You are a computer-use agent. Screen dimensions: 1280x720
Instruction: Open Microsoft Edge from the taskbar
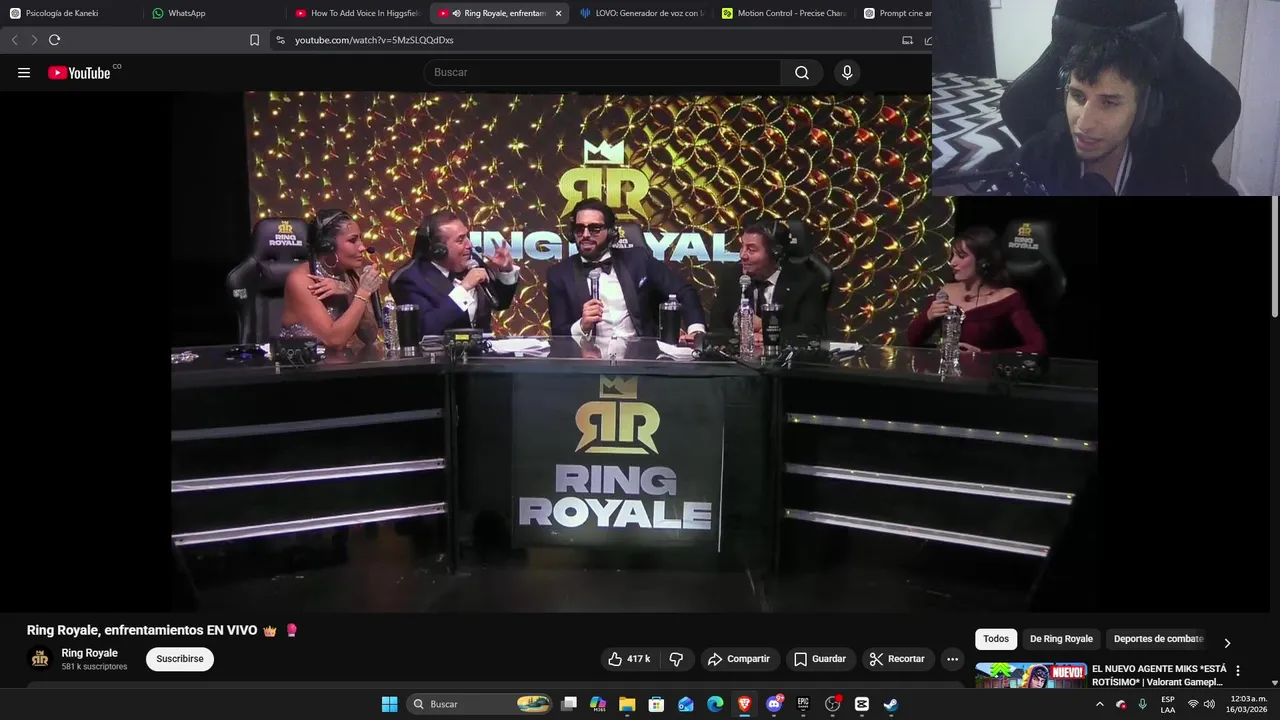tap(715, 704)
